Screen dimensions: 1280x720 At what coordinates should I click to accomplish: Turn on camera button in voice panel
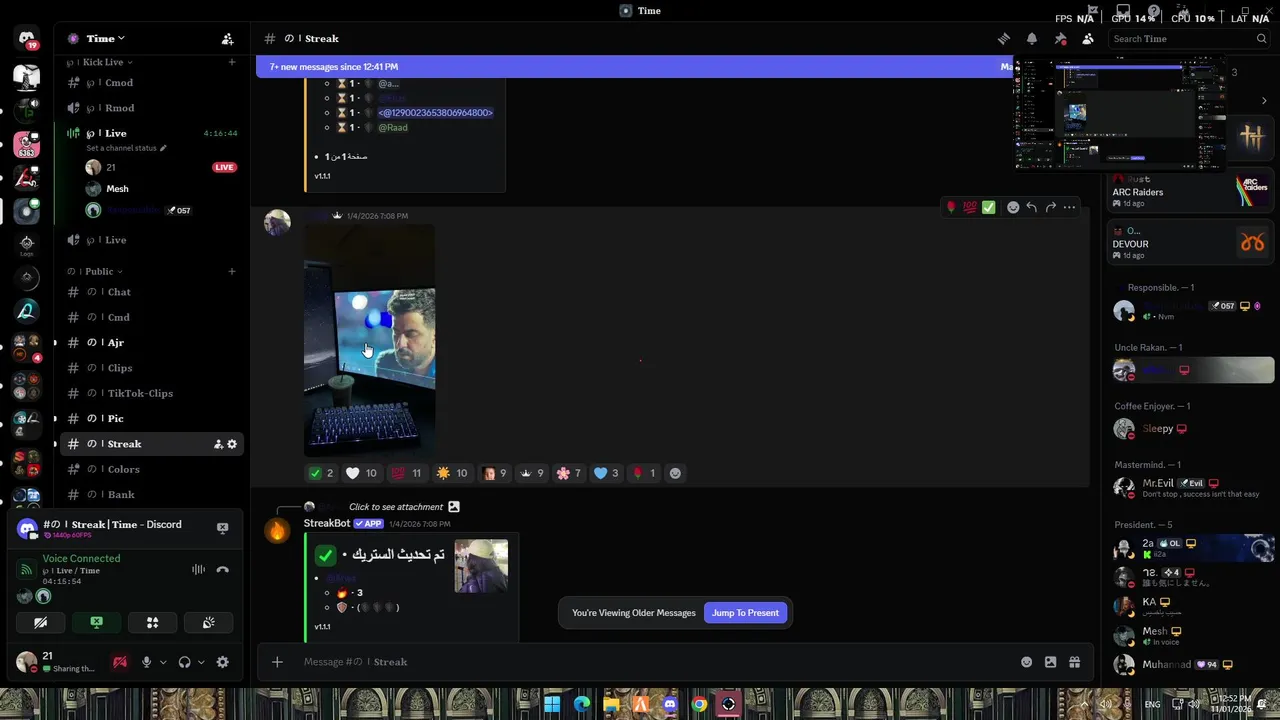[x=40, y=622]
